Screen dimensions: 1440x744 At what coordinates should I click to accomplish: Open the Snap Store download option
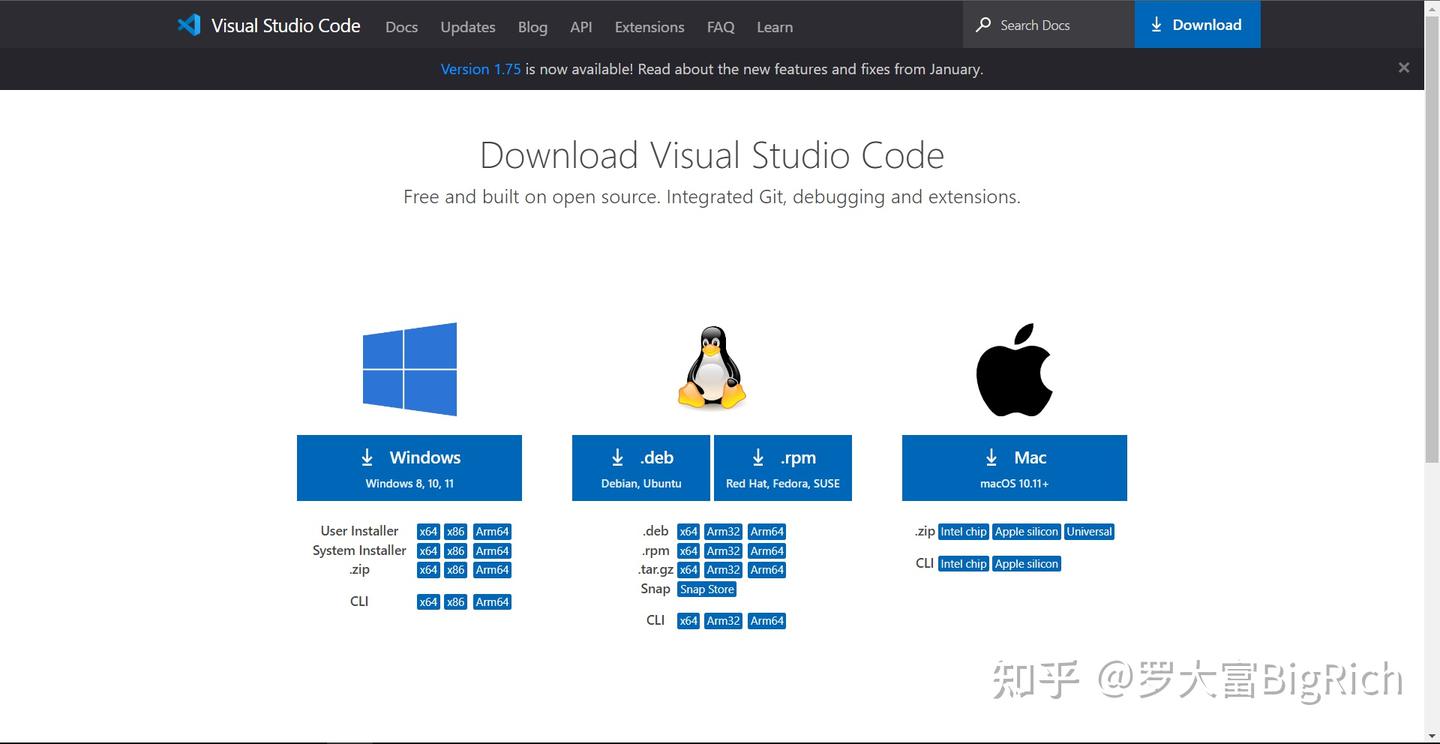coord(706,589)
